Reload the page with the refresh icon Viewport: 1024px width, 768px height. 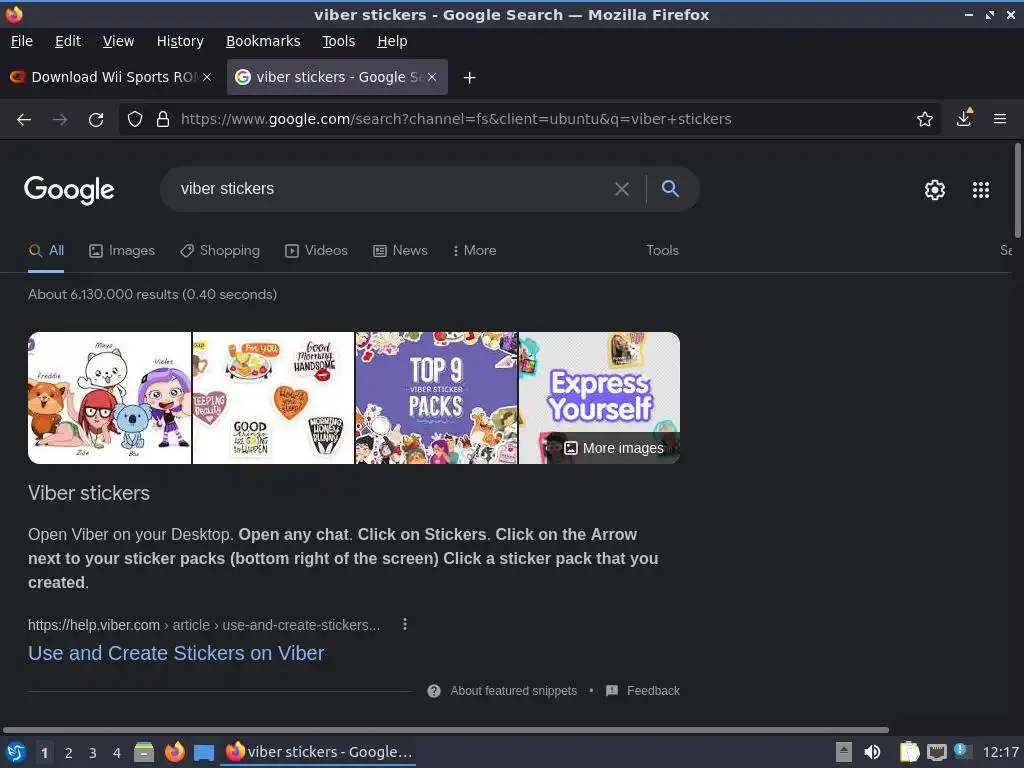coord(96,120)
